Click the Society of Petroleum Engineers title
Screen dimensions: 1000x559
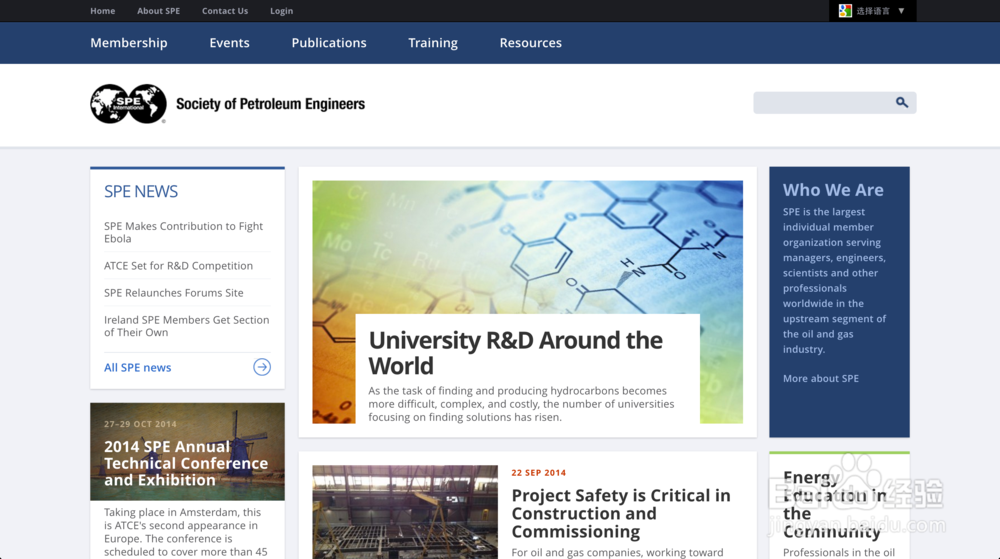click(270, 104)
